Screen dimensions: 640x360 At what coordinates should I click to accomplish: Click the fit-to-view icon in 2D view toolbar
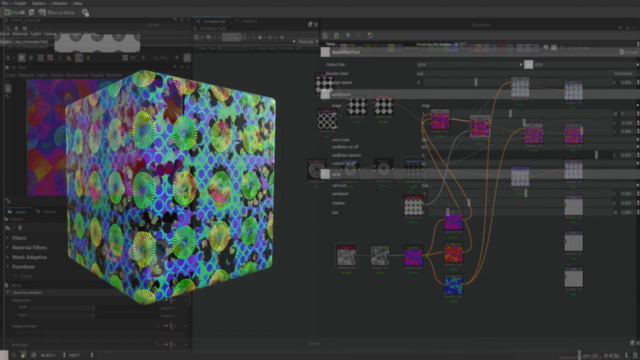[125, 58]
